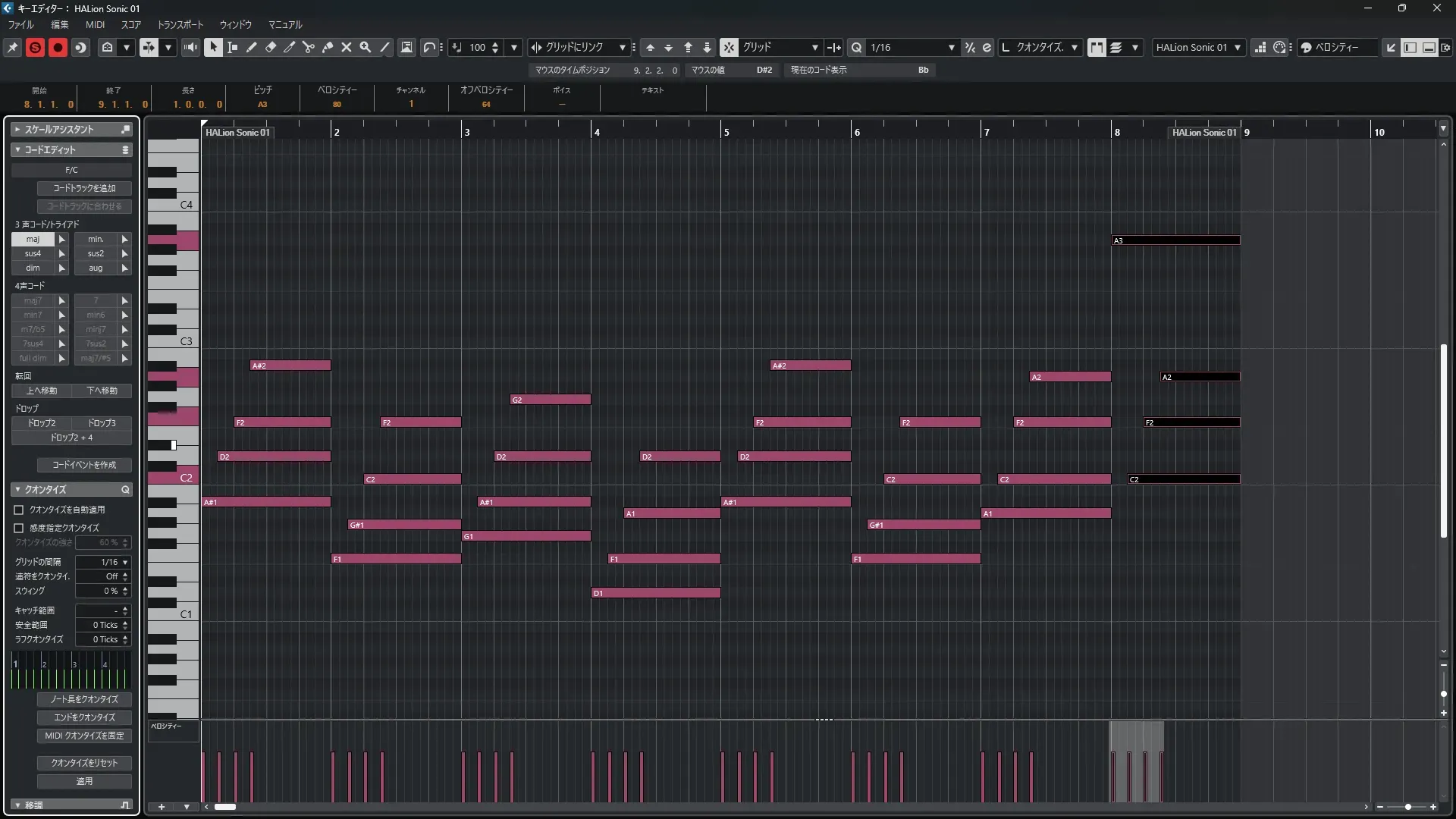The width and height of the screenshot is (1456, 819).
Task: Enable 感度指定クオンタイズ checkbox
Action: (19, 528)
